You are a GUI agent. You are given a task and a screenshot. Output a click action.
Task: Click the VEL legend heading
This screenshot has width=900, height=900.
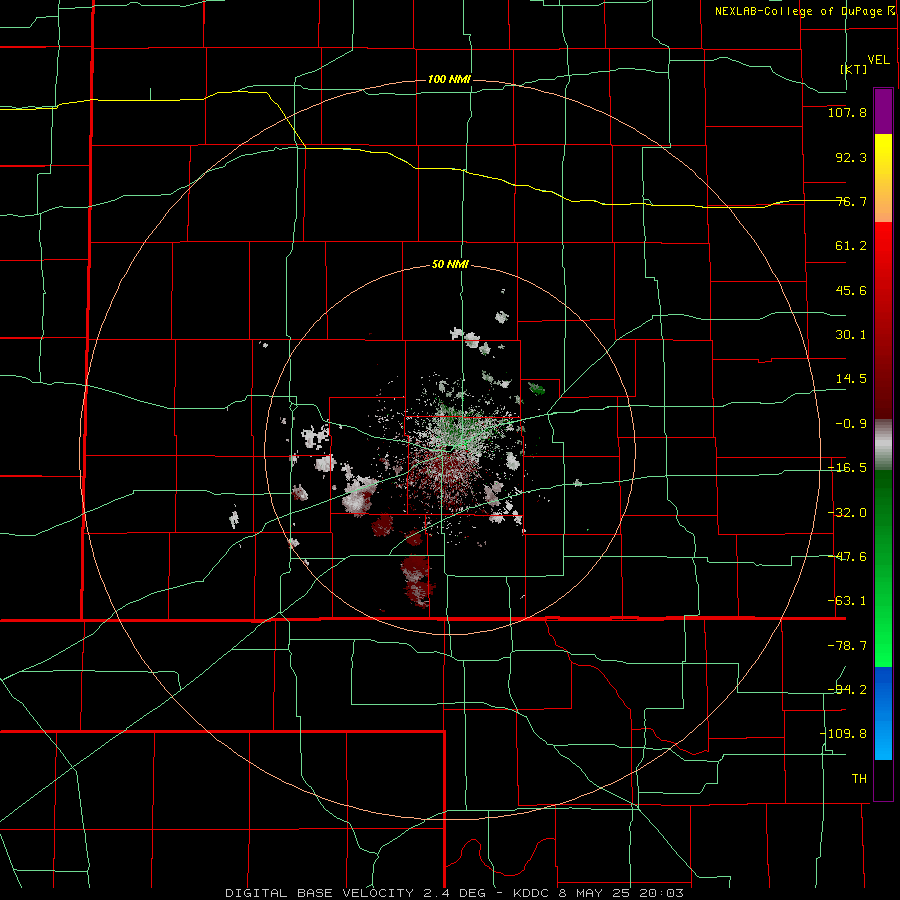click(x=878, y=60)
